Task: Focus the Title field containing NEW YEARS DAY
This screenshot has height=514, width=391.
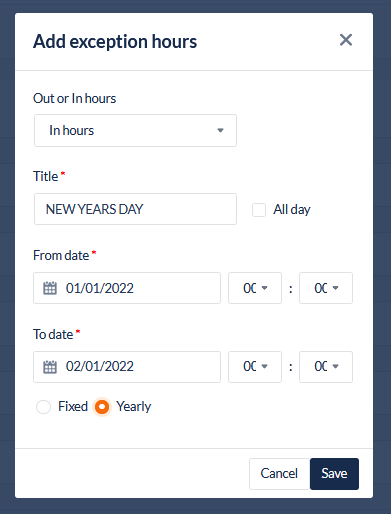Action: [x=135, y=209]
